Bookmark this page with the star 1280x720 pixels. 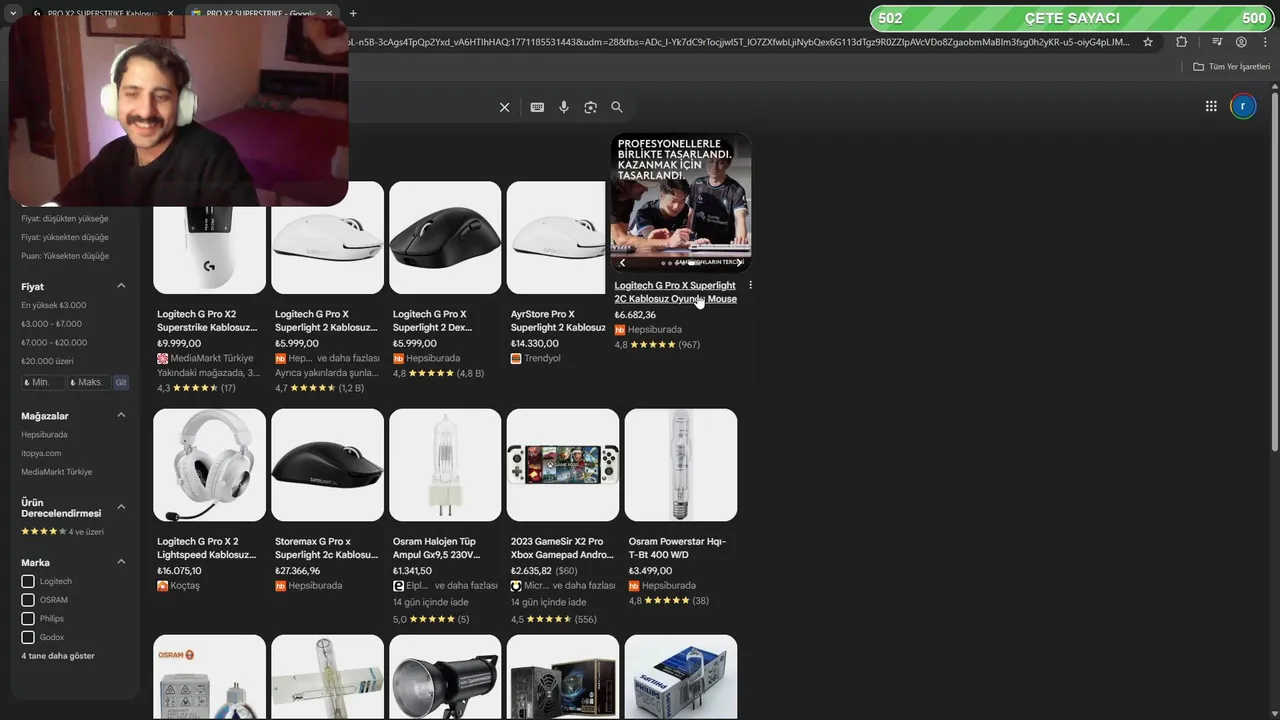(1148, 42)
